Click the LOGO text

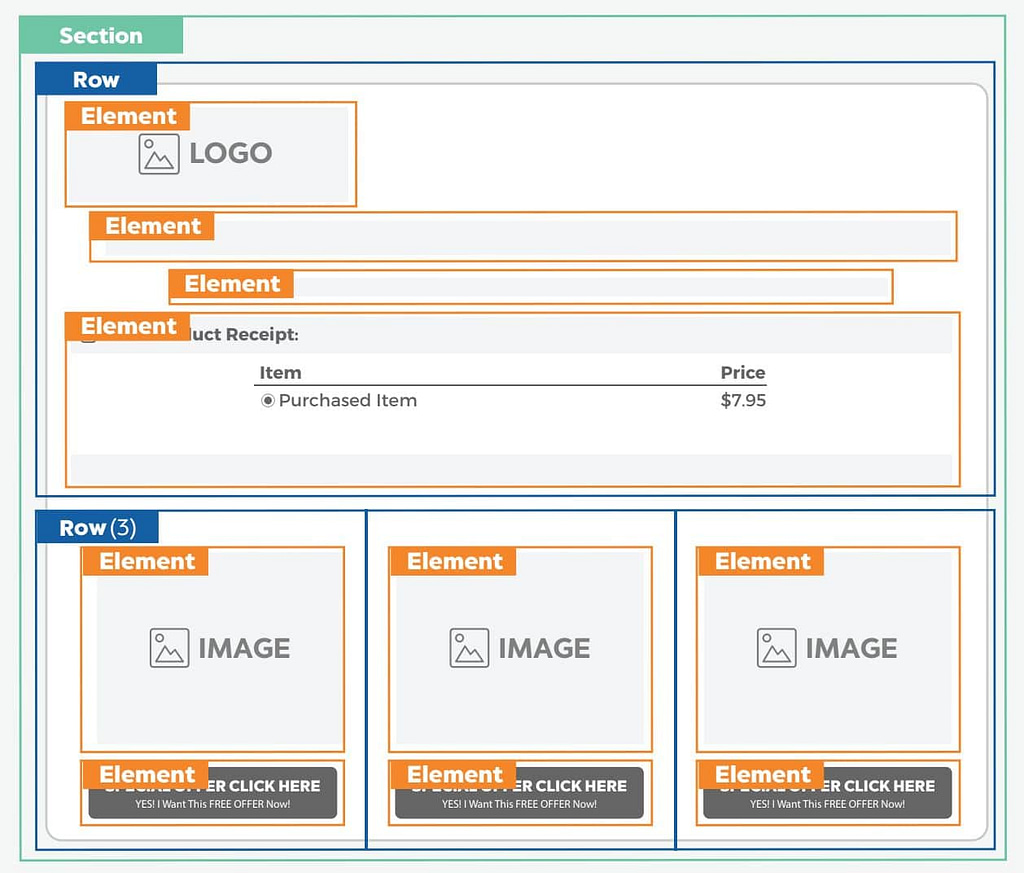coord(231,153)
